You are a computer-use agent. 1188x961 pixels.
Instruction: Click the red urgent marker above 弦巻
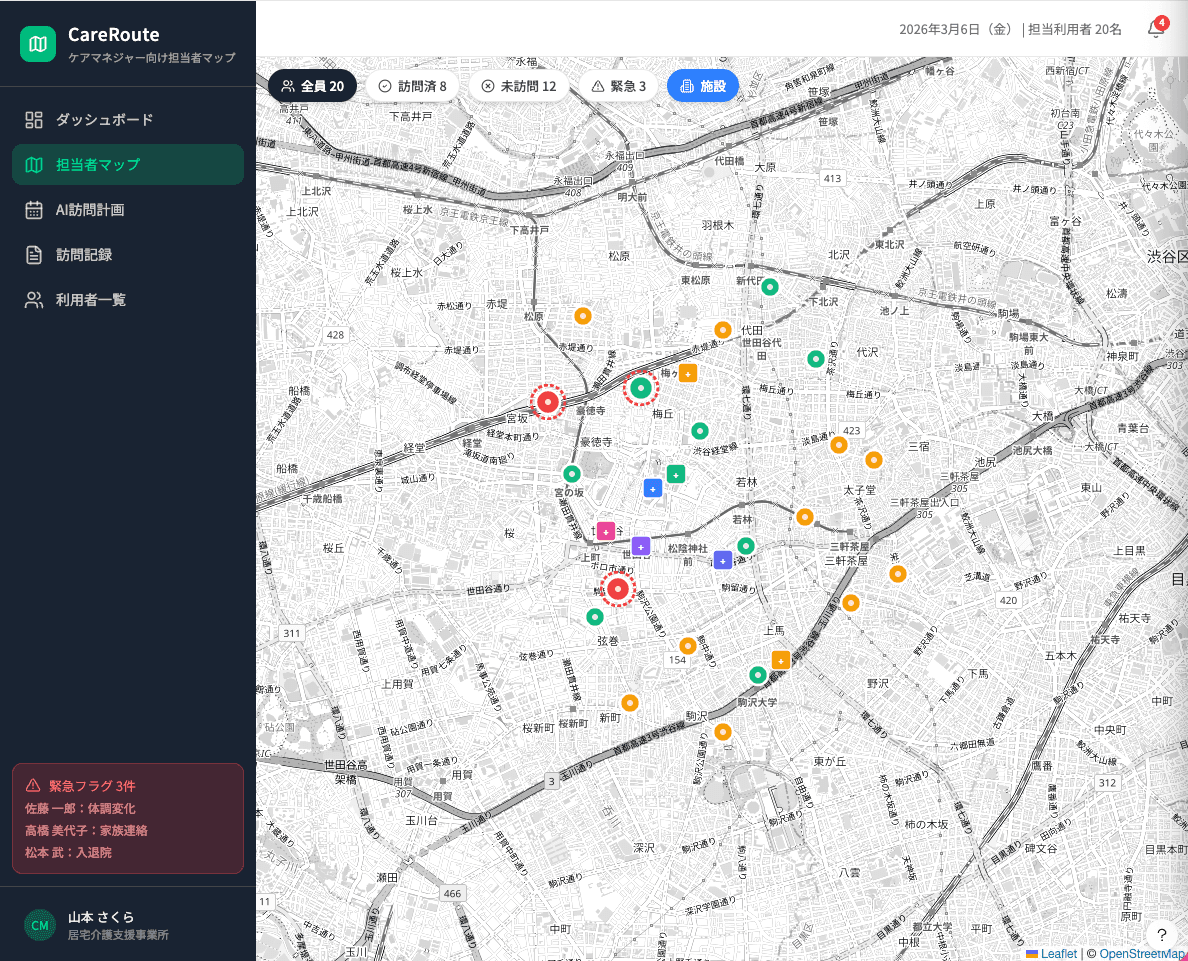tap(618, 589)
